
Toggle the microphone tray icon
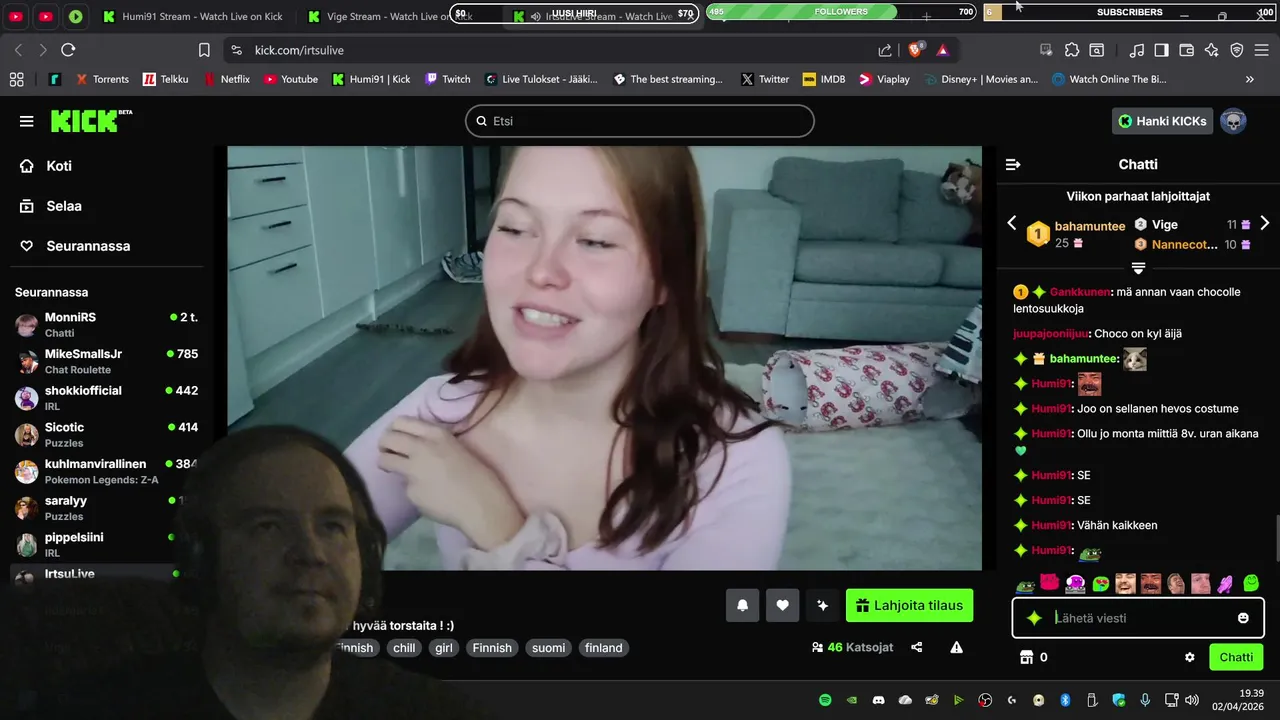click(x=1145, y=700)
